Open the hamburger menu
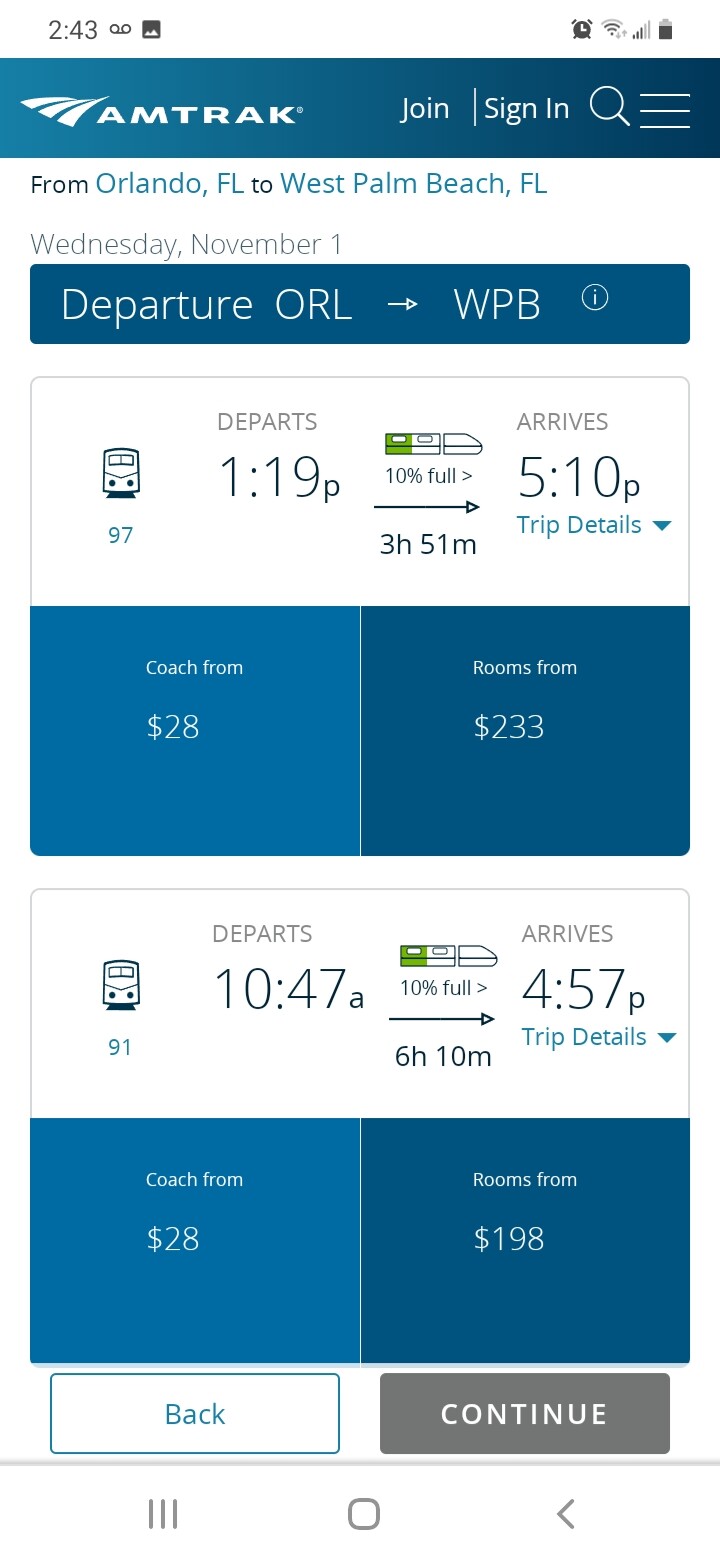This screenshot has width=720, height=1560. pos(665,109)
